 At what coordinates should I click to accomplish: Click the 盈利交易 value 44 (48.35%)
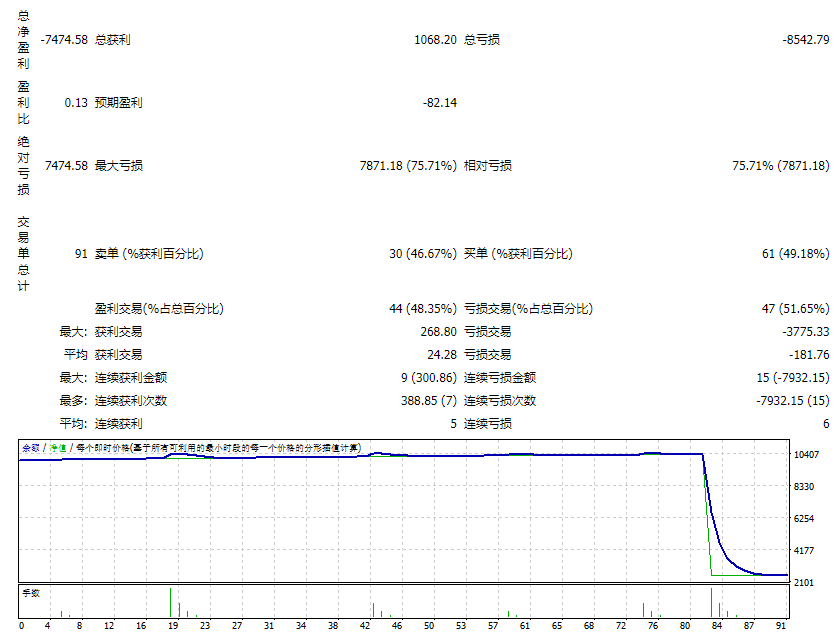coord(423,309)
